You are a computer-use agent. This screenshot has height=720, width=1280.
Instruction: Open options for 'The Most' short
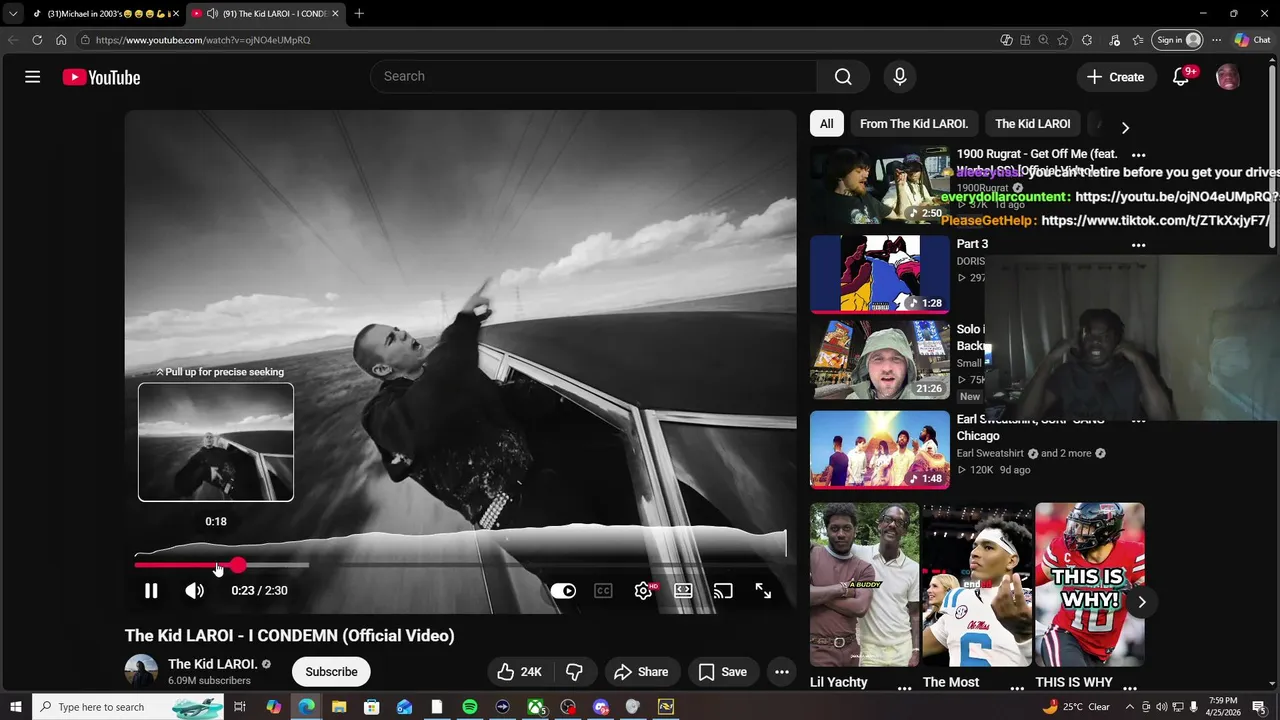[1017, 688]
